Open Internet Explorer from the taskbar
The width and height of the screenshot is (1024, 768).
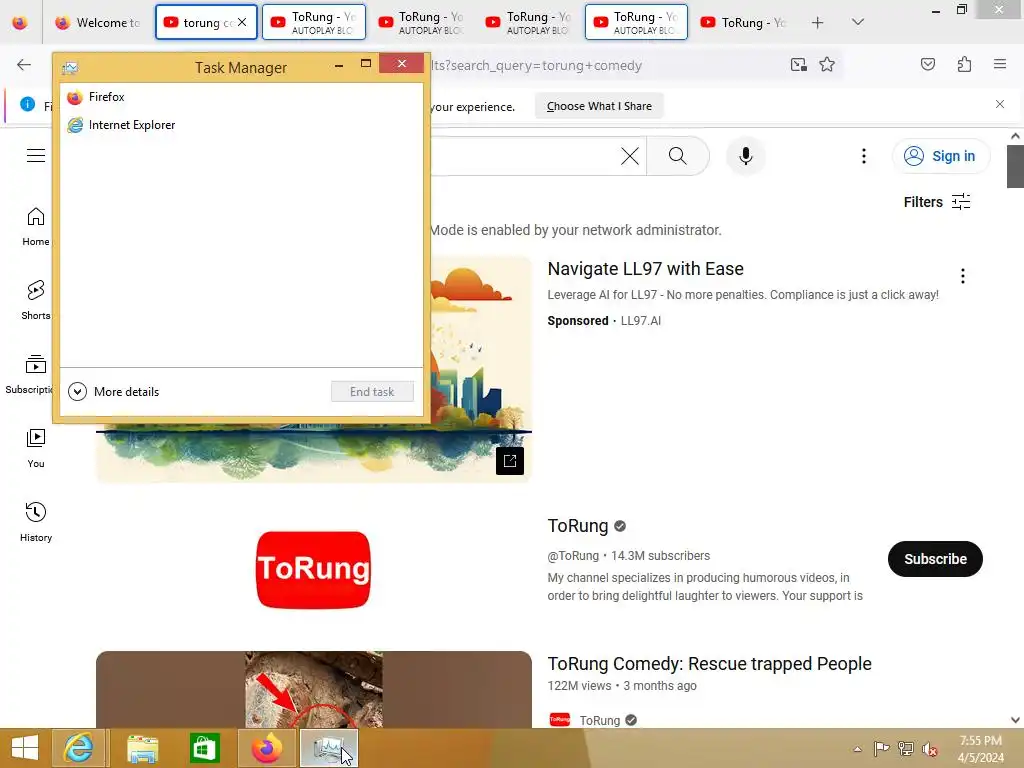click(x=78, y=748)
